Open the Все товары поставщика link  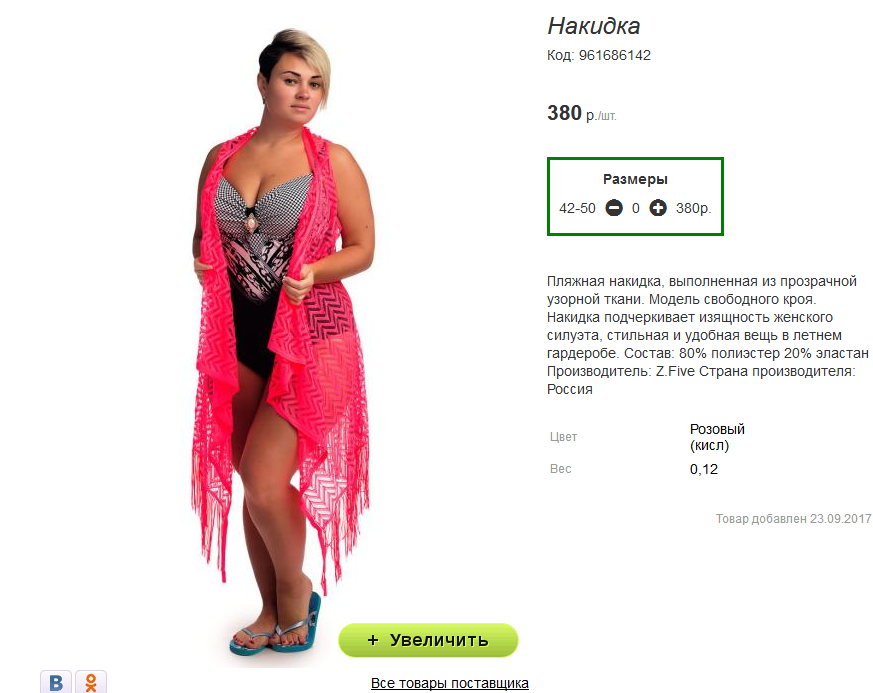450,683
